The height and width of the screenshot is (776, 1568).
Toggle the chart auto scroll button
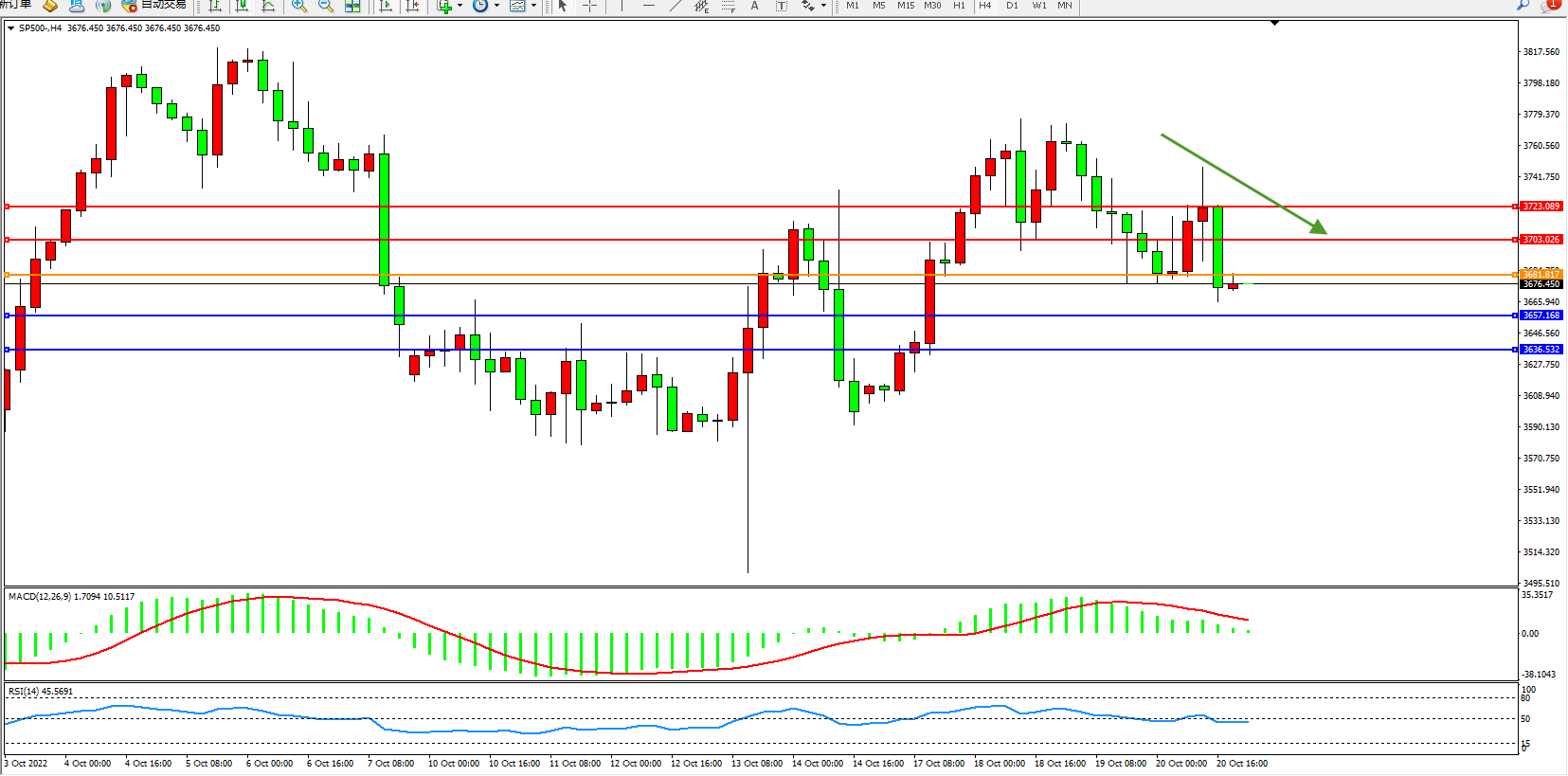386,6
